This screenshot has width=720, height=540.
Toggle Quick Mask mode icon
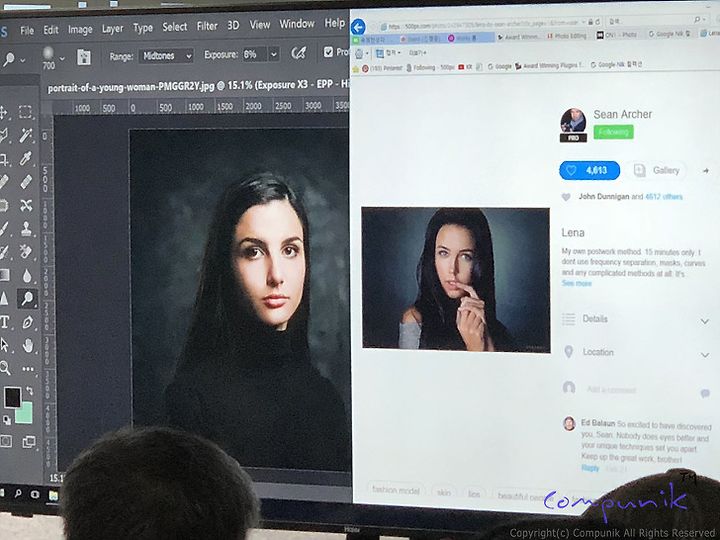pos(6,441)
